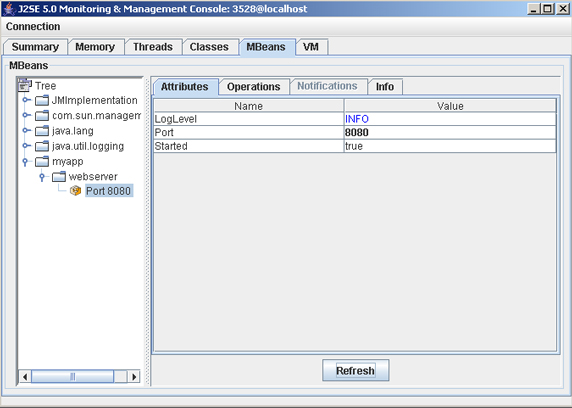The height and width of the screenshot is (408, 572).
Task: Click the webserver folder icon
Action: [59, 177]
